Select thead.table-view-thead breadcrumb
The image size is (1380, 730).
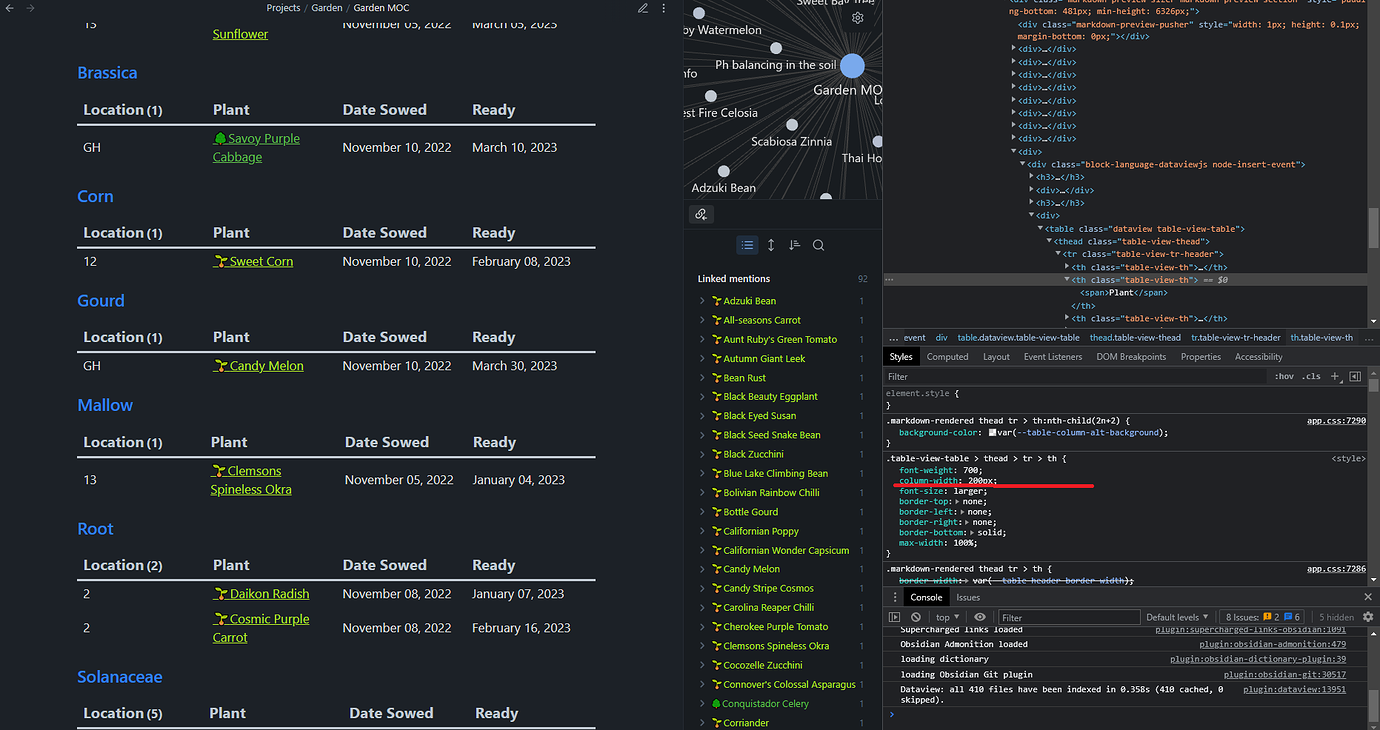pos(1135,338)
